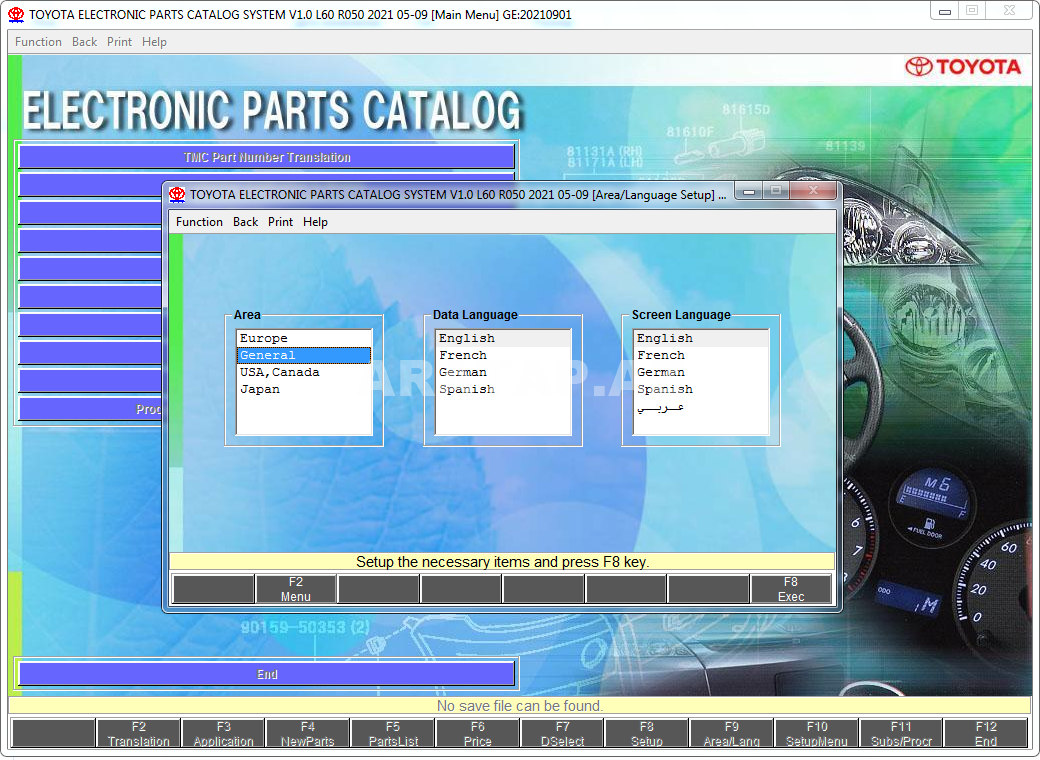Select General in the Area list
The width and height of the screenshot is (1040, 760).
pyautogui.click(x=304, y=355)
